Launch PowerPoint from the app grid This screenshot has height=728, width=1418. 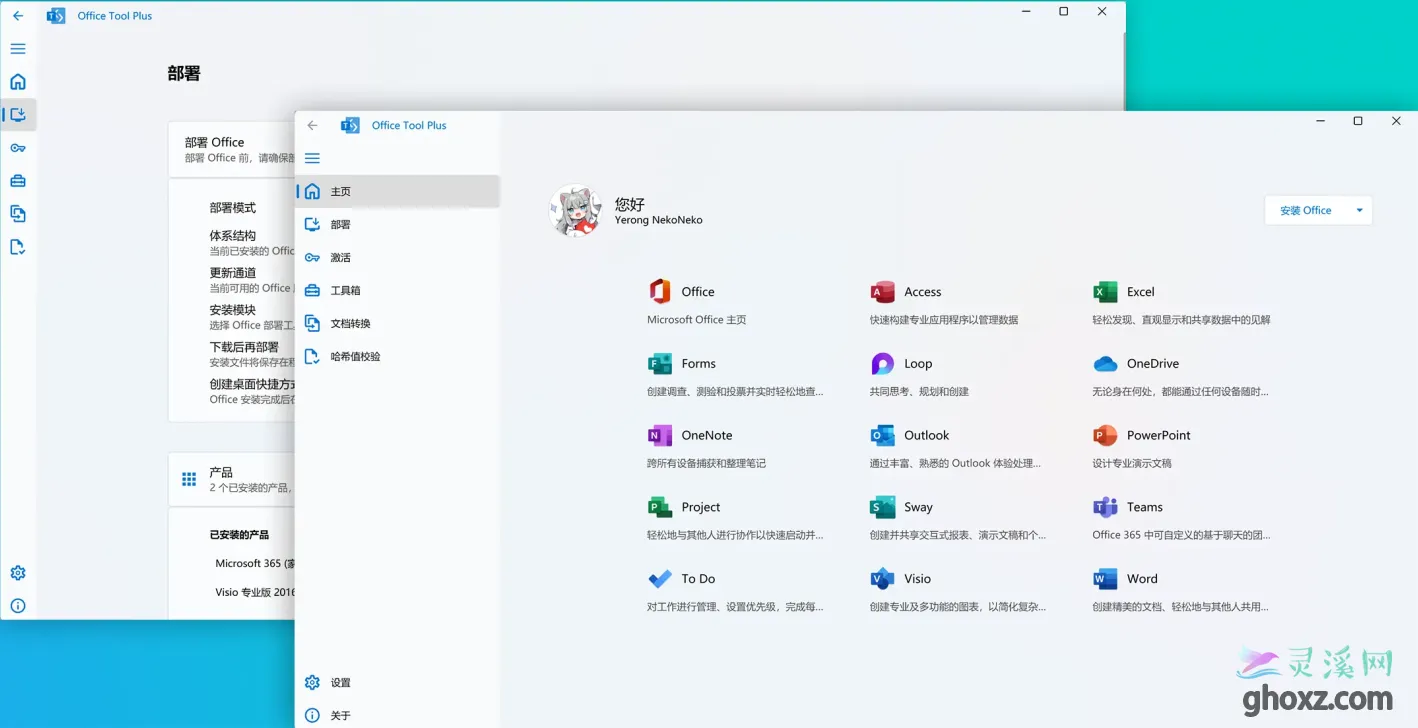point(1105,436)
